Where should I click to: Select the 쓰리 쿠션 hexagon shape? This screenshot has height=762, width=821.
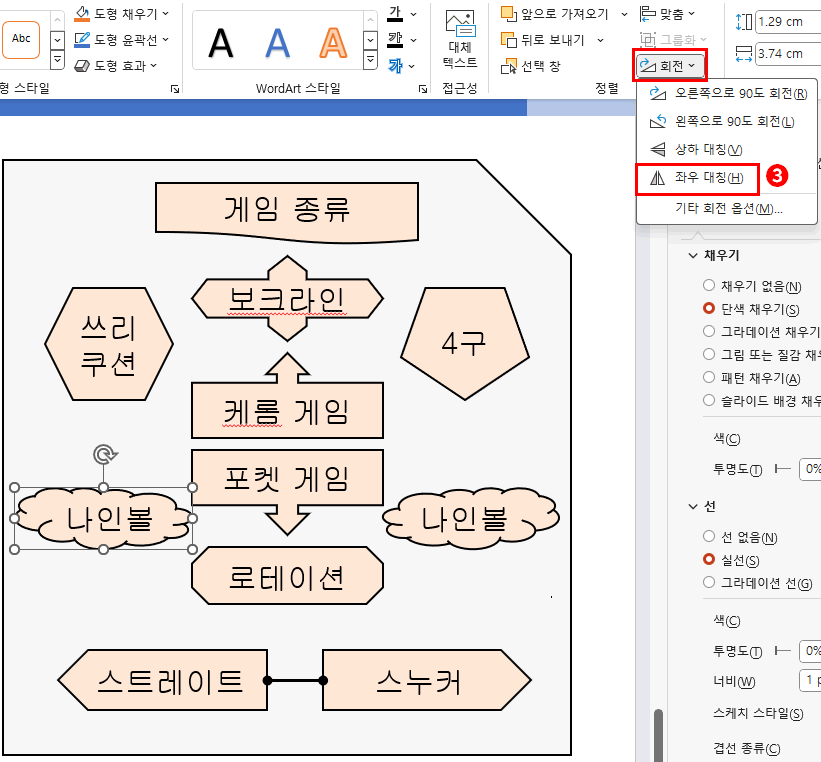point(108,345)
